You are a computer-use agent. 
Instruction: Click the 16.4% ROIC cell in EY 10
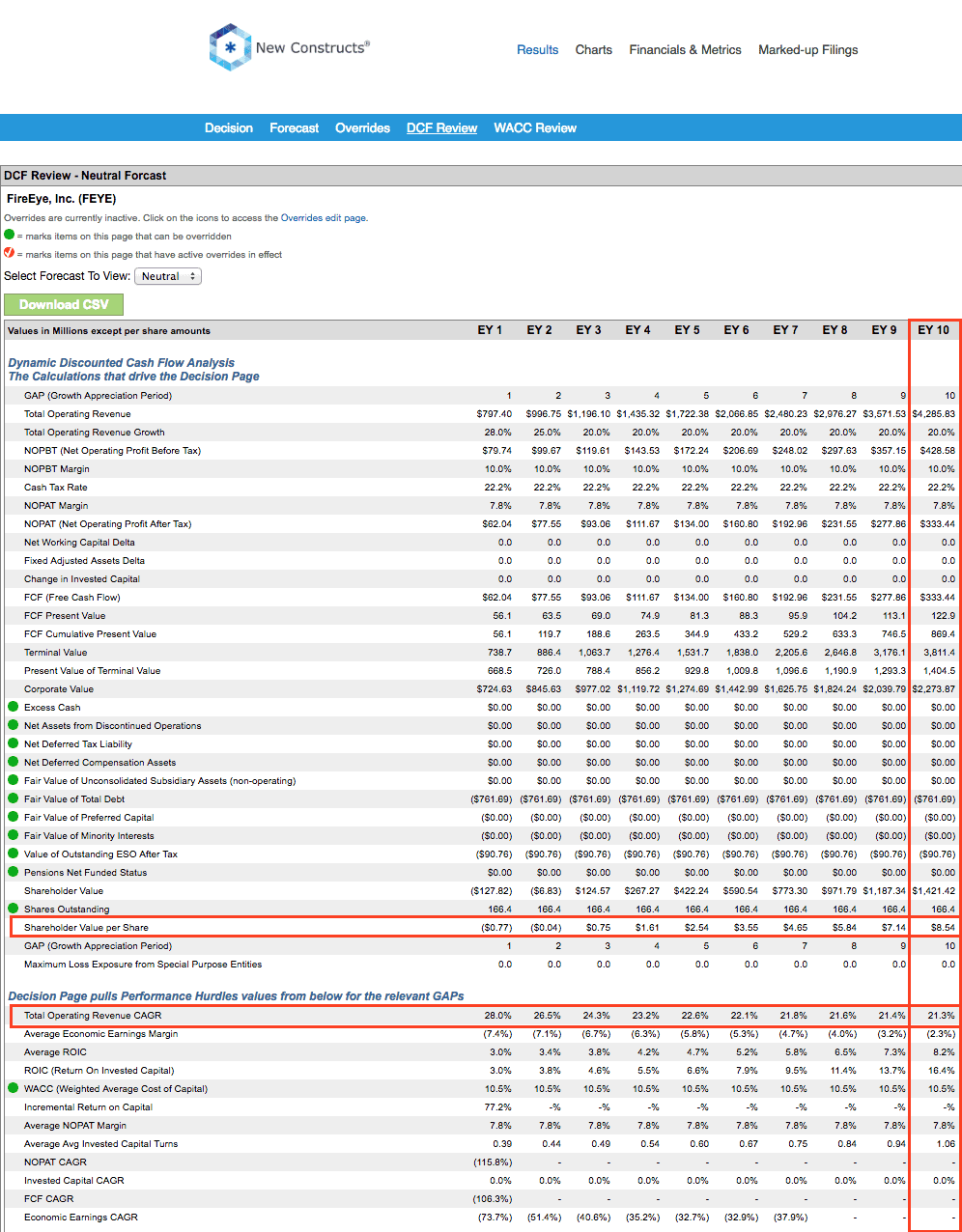pyautogui.click(x=942, y=1070)
